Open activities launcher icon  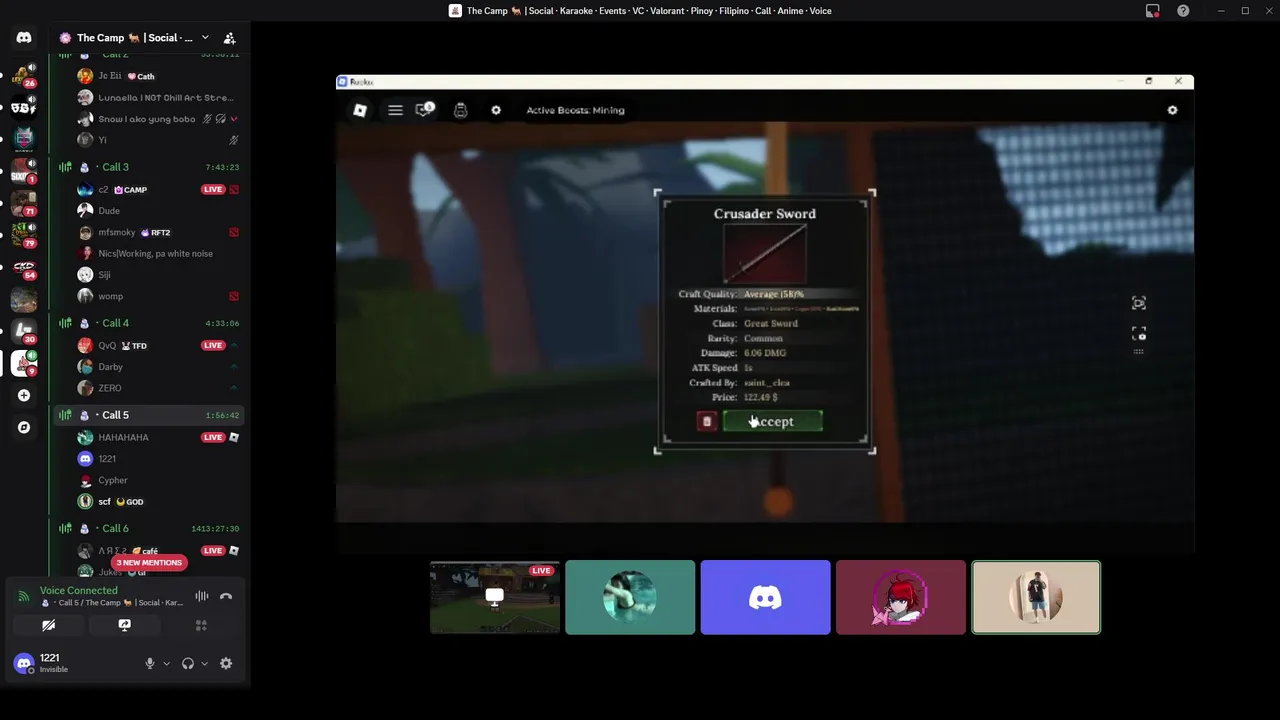click(x=201, y=625)
